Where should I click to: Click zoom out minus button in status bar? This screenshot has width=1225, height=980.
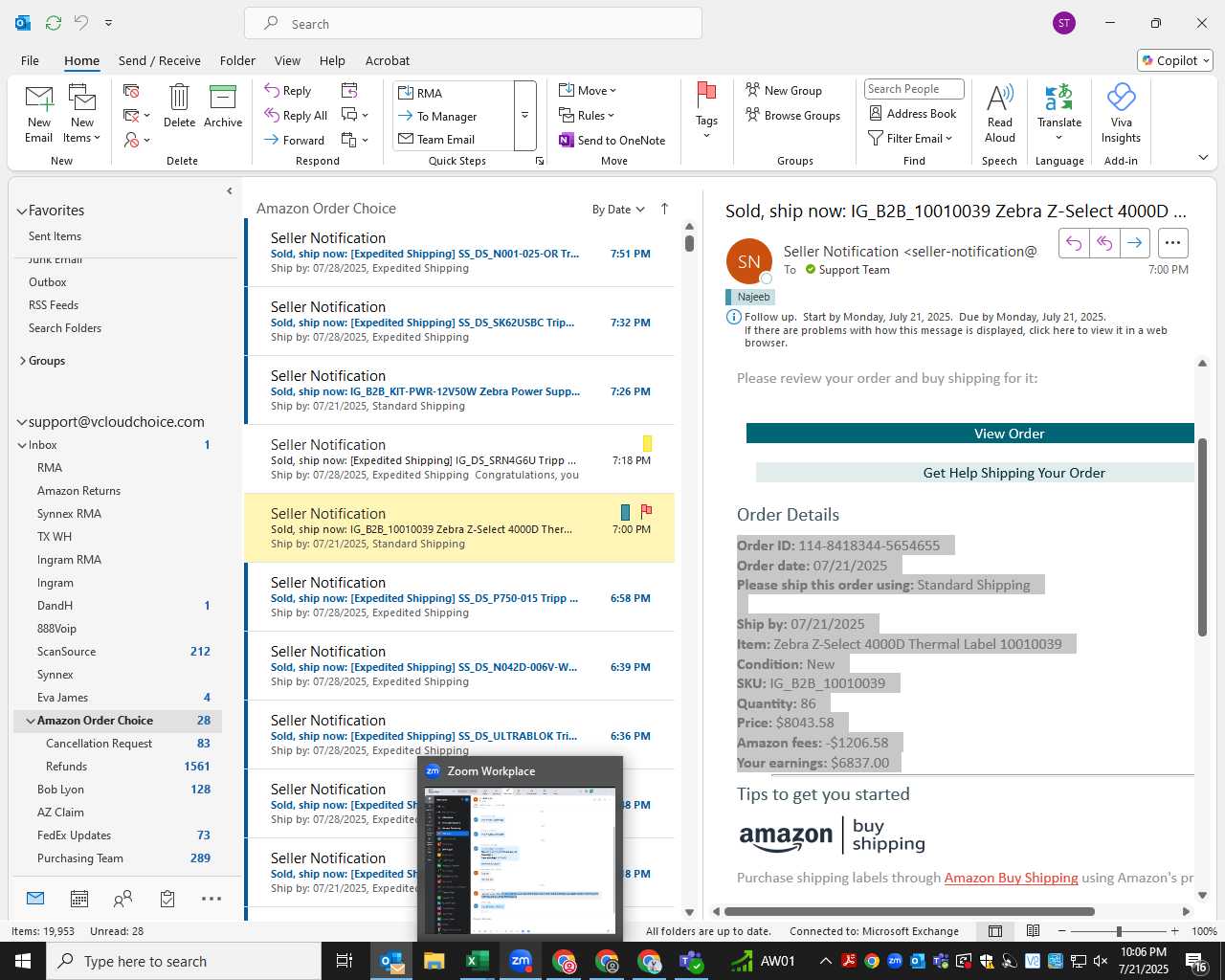[1061, 931]
